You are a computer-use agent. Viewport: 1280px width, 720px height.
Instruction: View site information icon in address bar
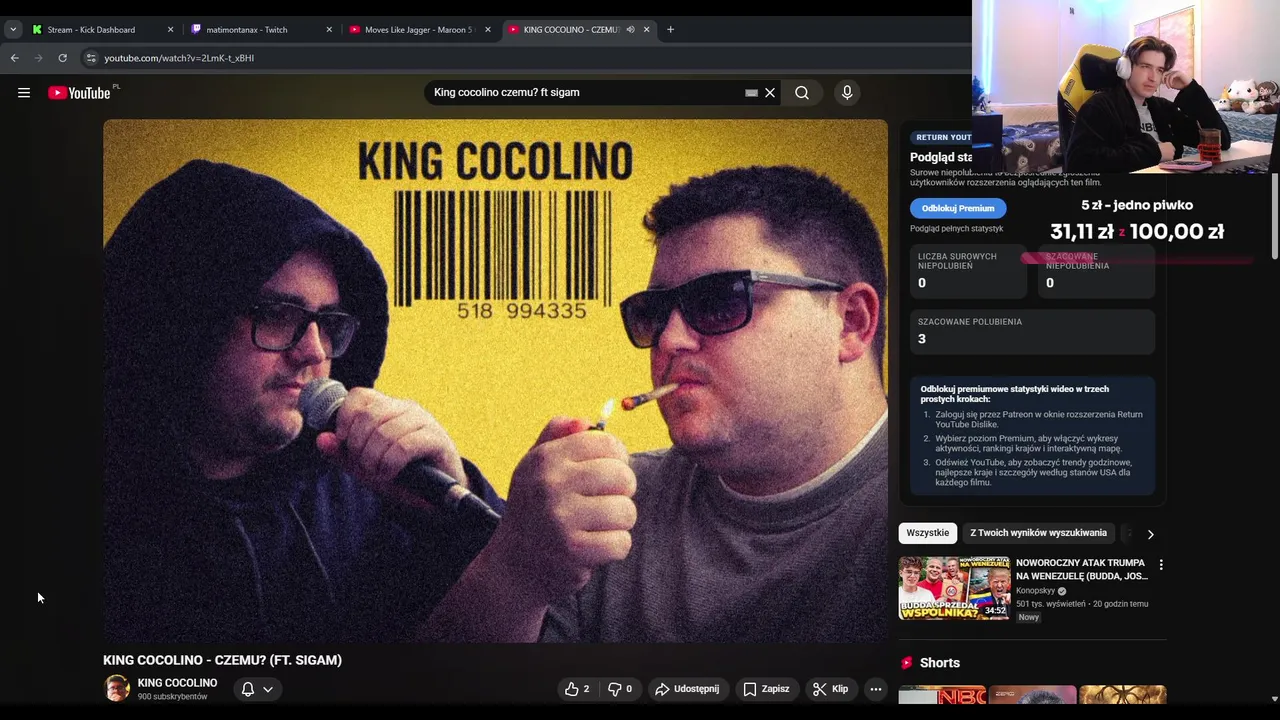click(x=91, y=58)
